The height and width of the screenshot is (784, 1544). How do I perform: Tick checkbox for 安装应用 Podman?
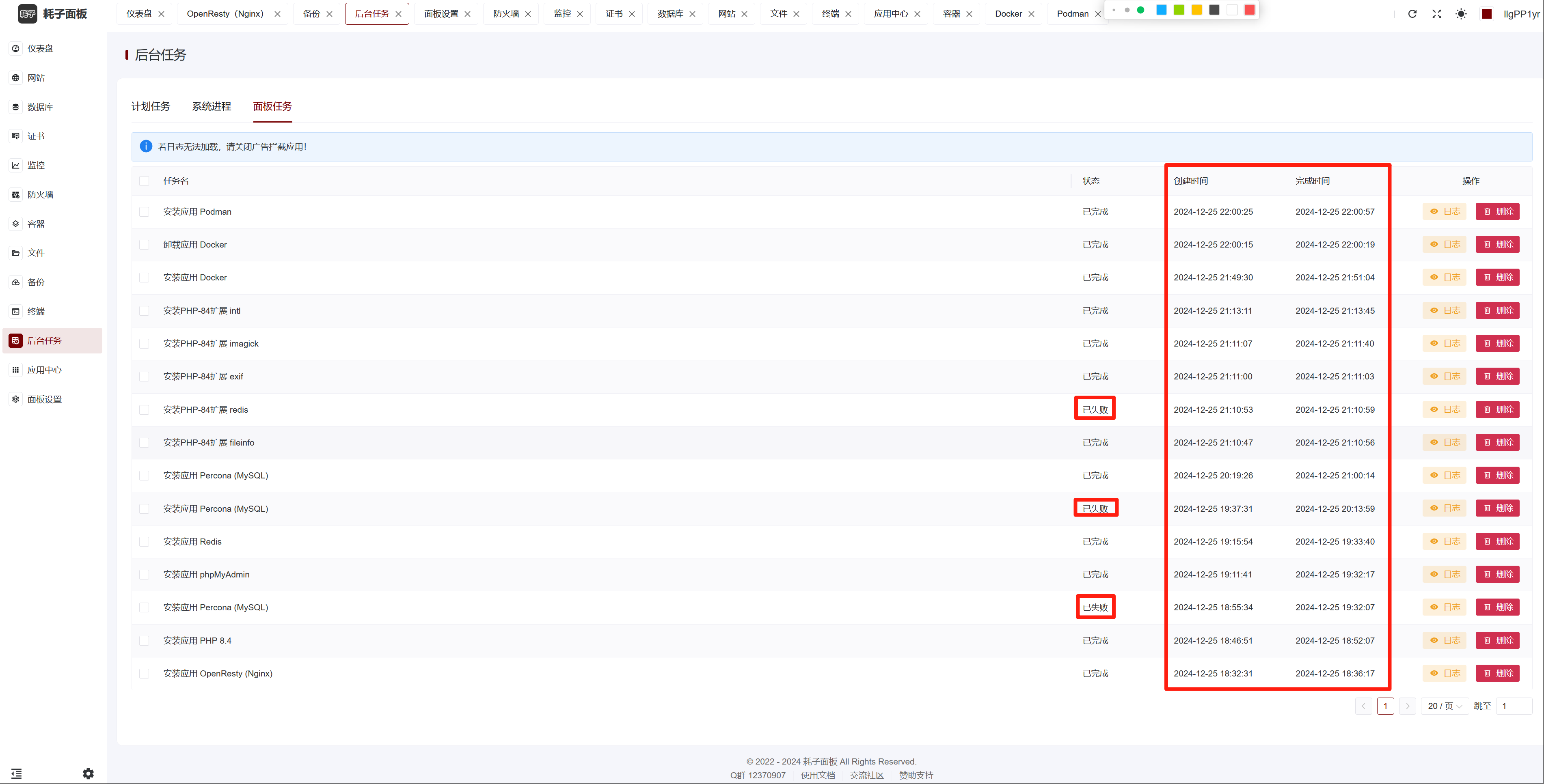pyautogui.click(x=145, y=212)
